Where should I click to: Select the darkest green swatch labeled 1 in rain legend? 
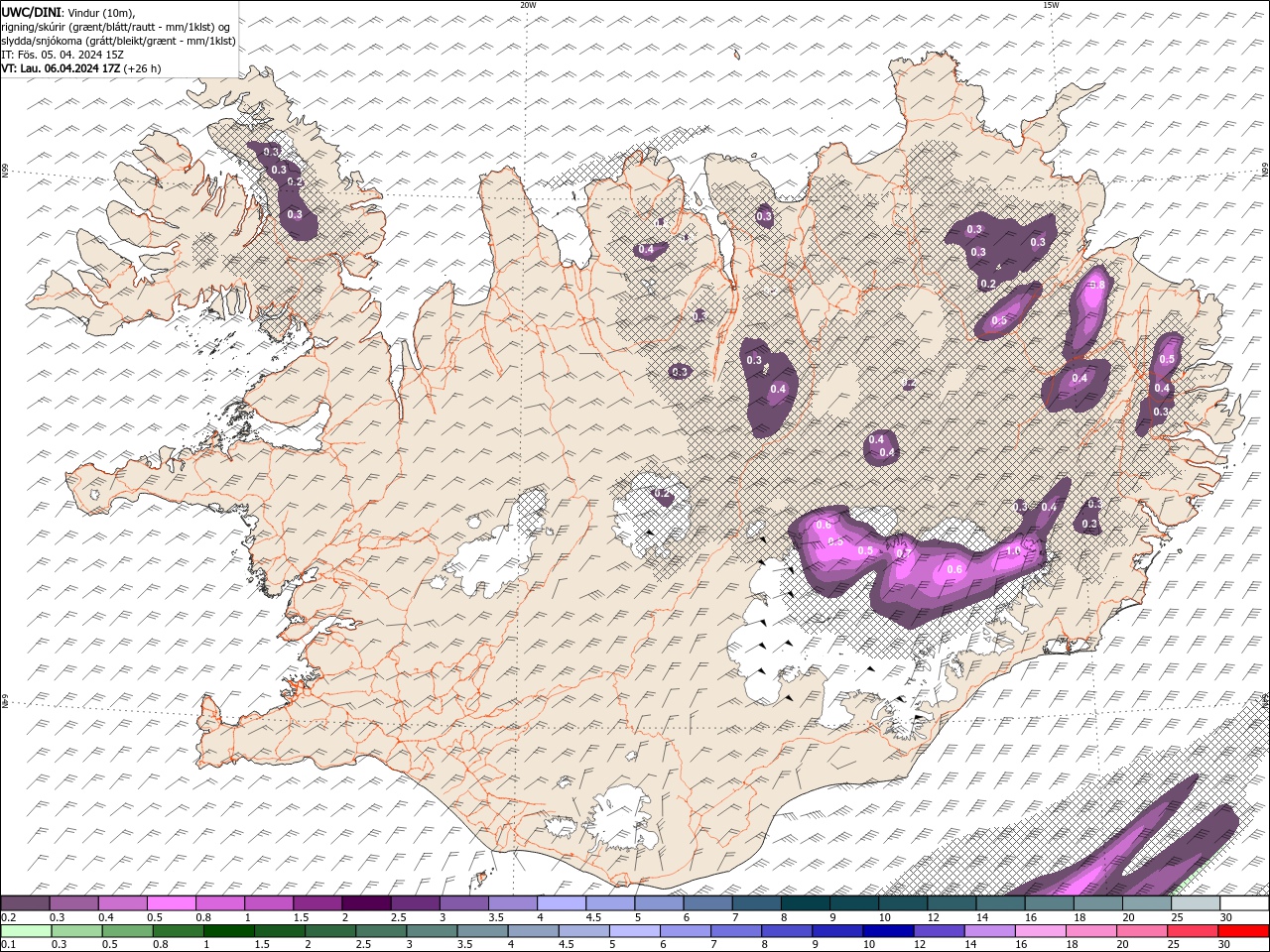(229, 931)
